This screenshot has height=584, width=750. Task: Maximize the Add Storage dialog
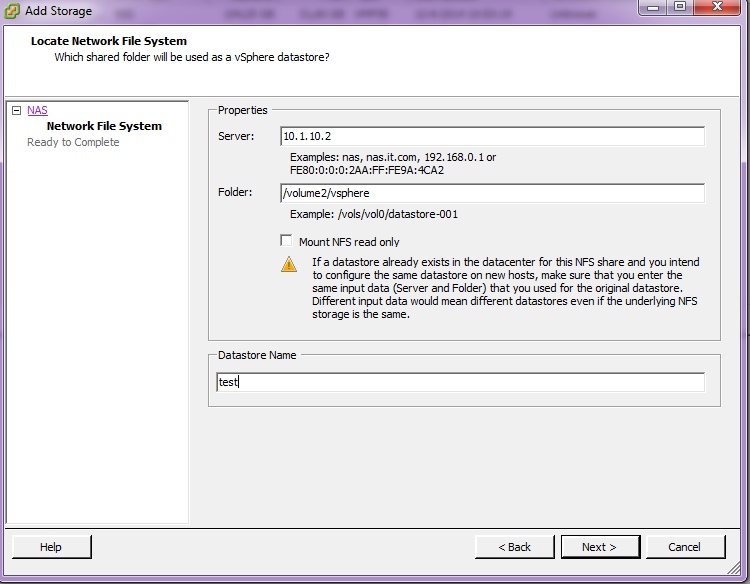click(680, 8)
